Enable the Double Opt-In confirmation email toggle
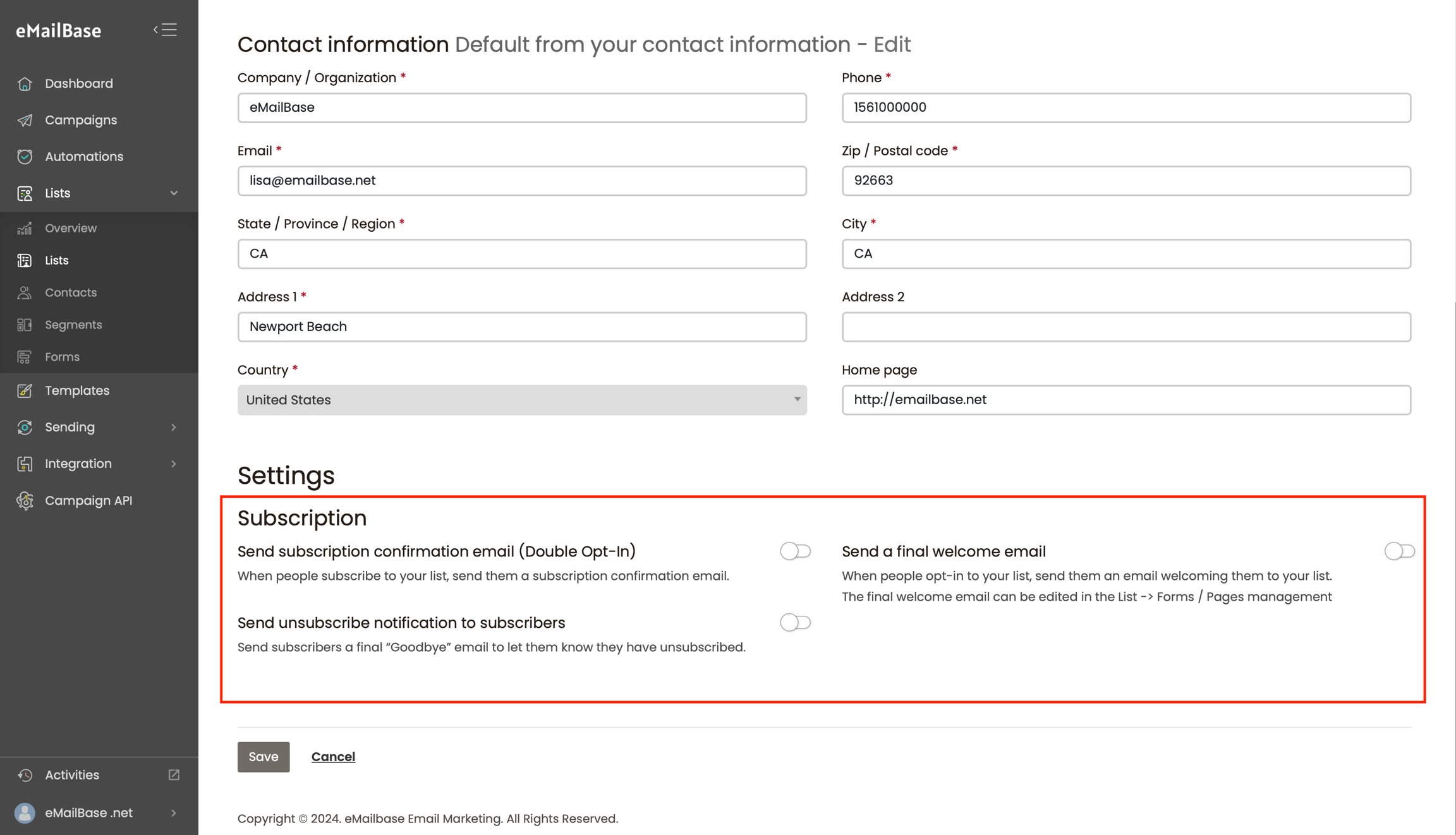Viewport: 1456px width, 835px height. (x=794, y=551)
